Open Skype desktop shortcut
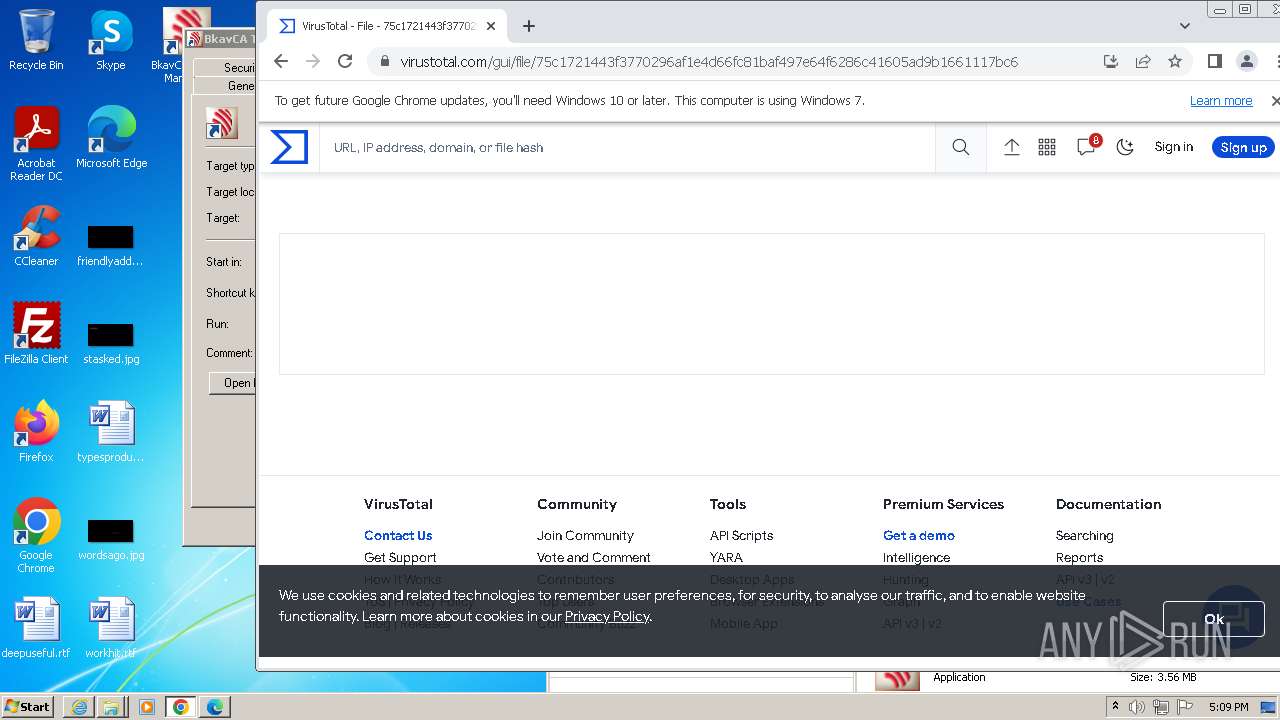 pos(111,40)
